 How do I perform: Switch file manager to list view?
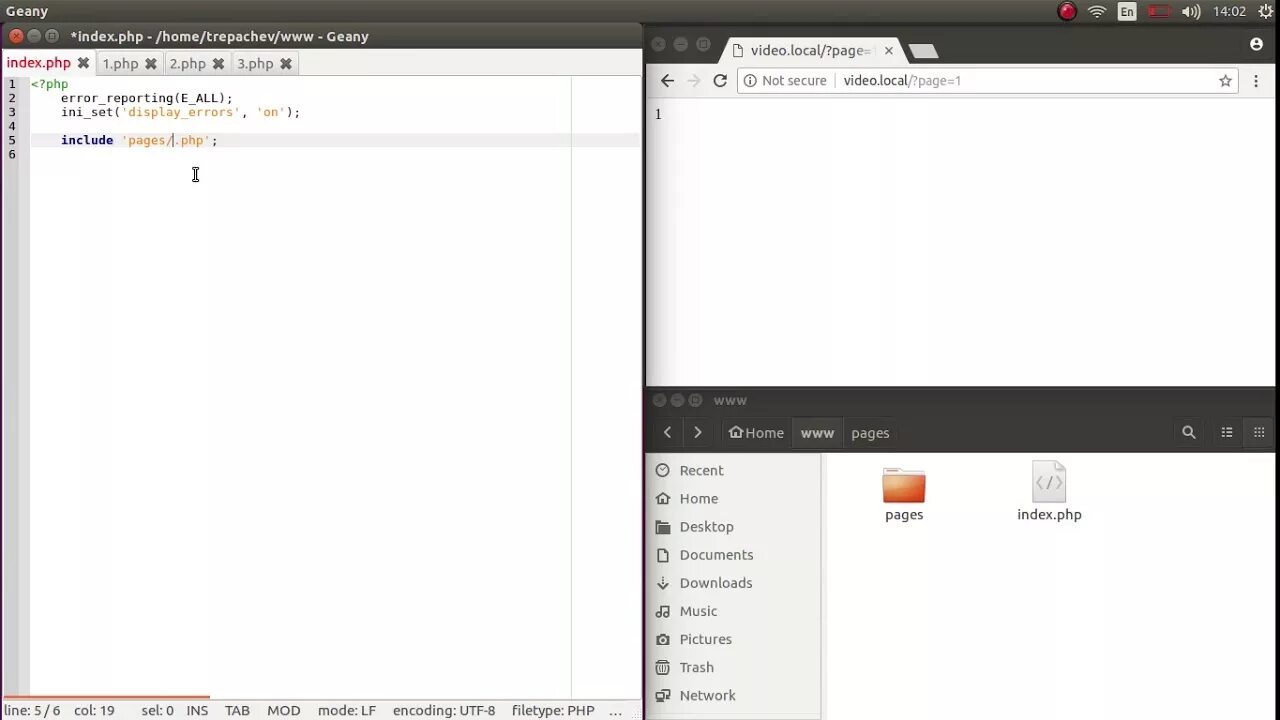point(1227,433)
